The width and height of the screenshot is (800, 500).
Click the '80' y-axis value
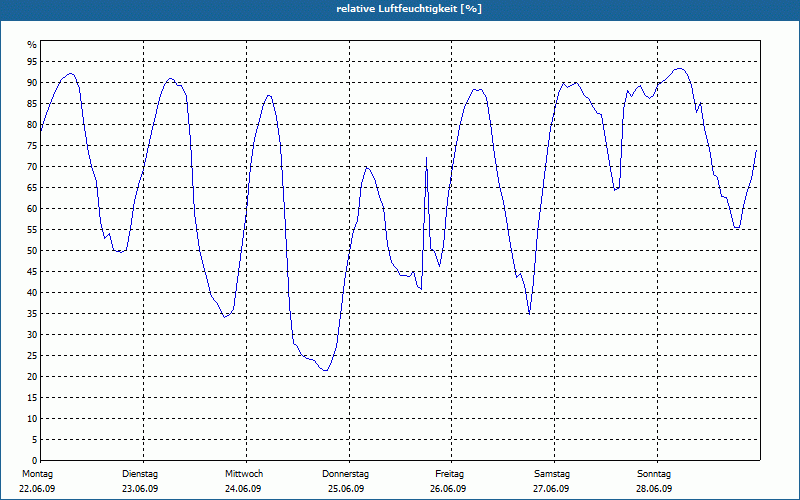[x=32, y=124]
